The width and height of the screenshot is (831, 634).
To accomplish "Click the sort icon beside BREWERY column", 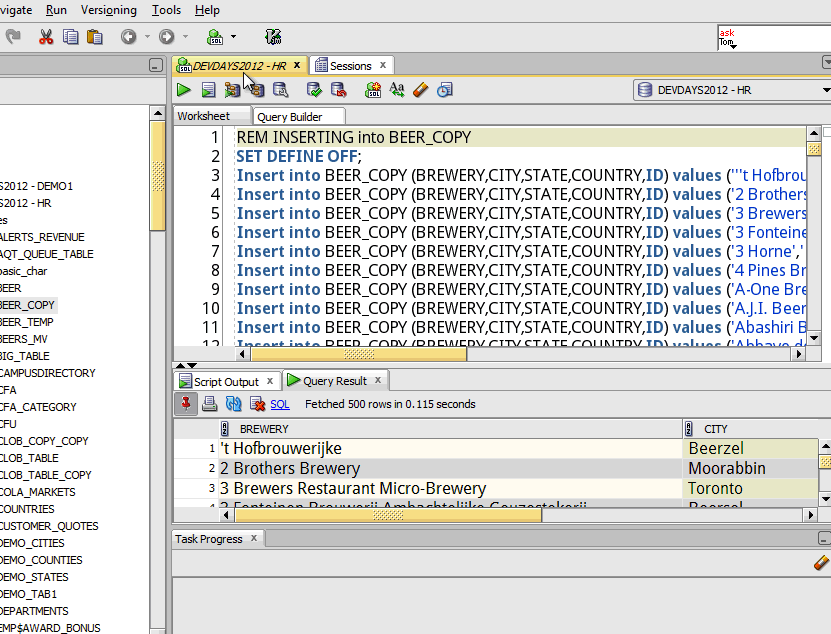I will click(x=225, y=428).
